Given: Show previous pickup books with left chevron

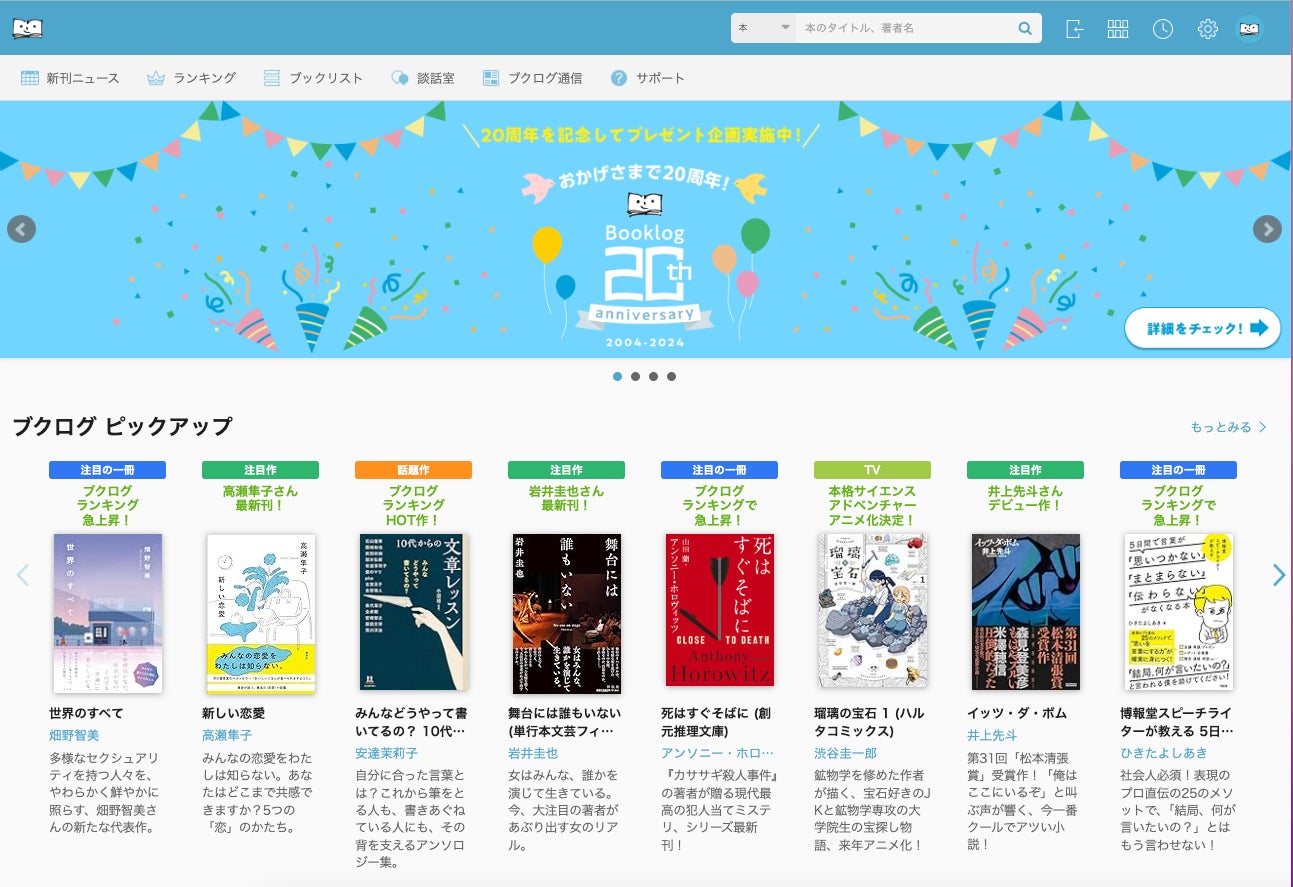Looking at the screenshot, I should pos(23,575).
